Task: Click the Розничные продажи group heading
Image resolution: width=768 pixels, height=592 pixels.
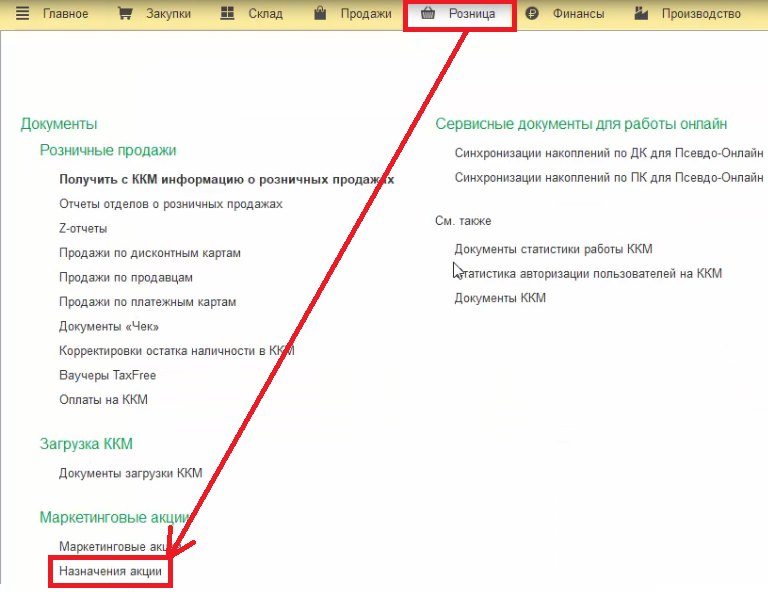Action: coord(108,150)
